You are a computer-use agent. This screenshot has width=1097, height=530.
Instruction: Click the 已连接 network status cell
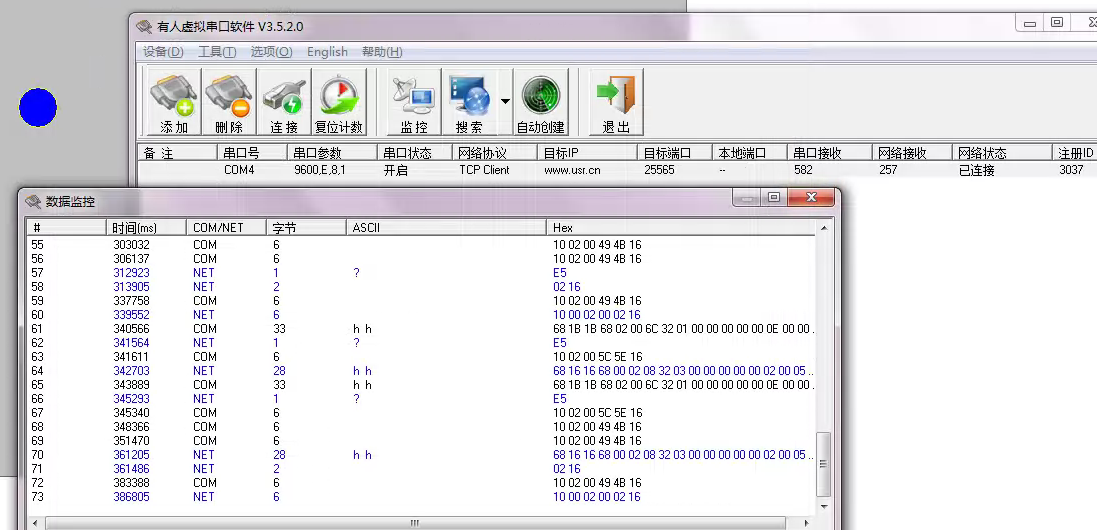[x=977, y=170]
